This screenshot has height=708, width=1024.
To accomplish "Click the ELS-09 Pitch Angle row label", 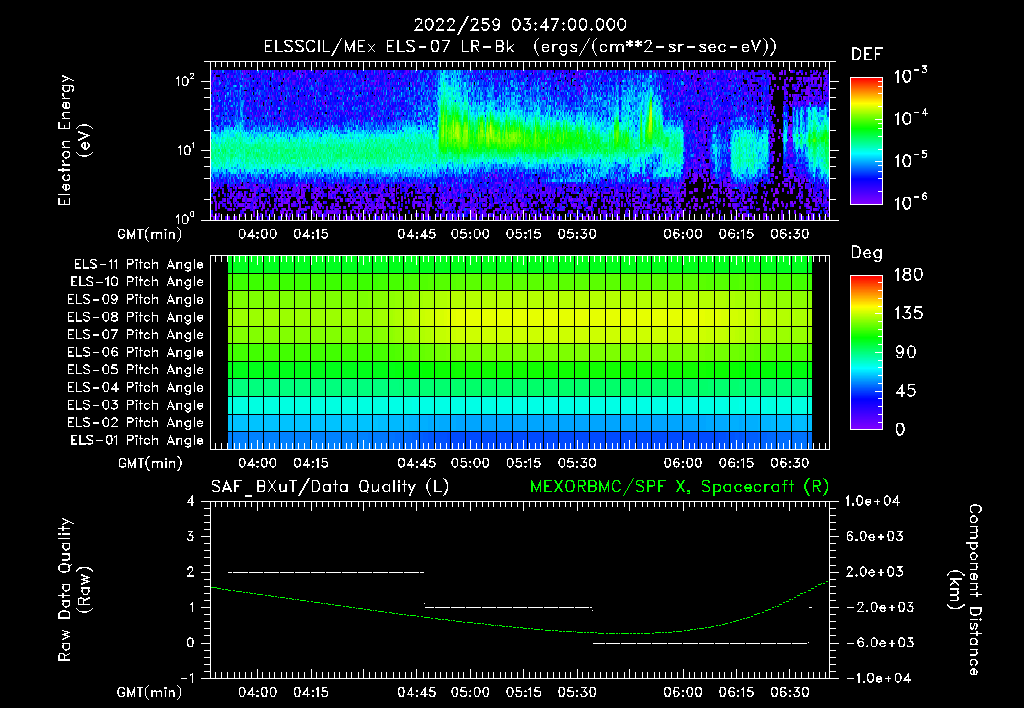I will (x=135, y=300).
